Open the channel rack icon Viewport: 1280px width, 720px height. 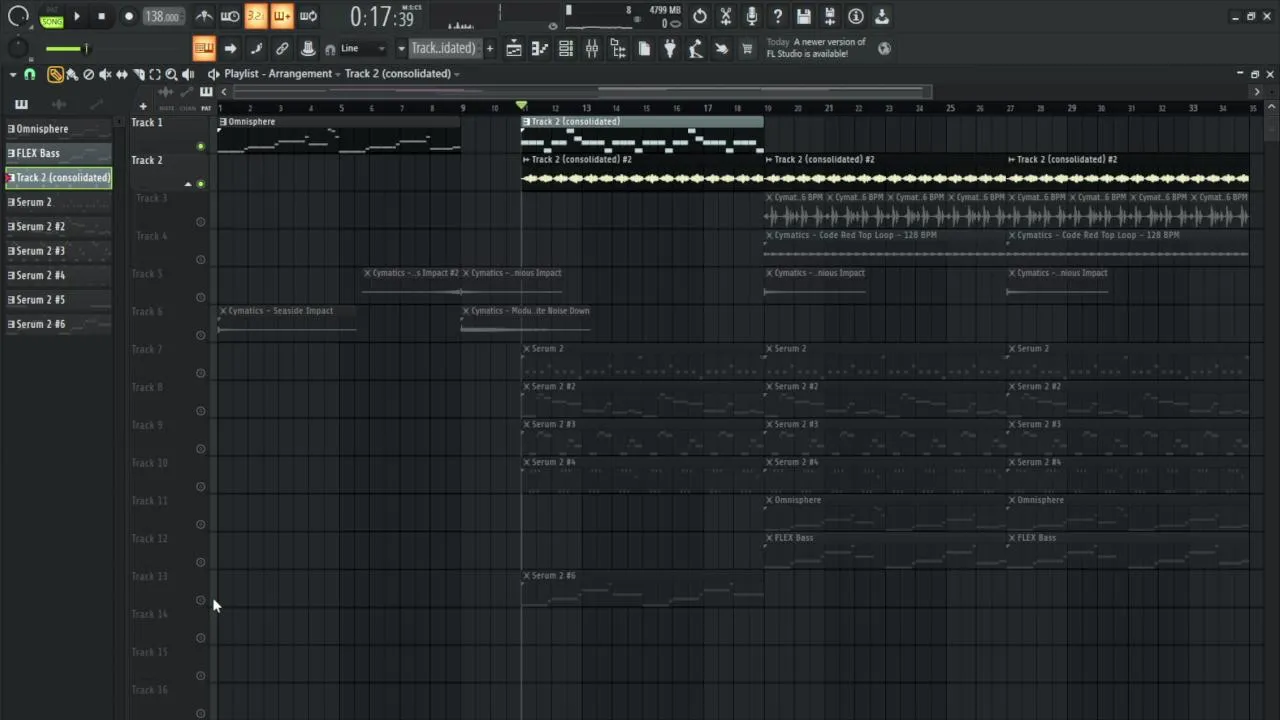point(566,48)
